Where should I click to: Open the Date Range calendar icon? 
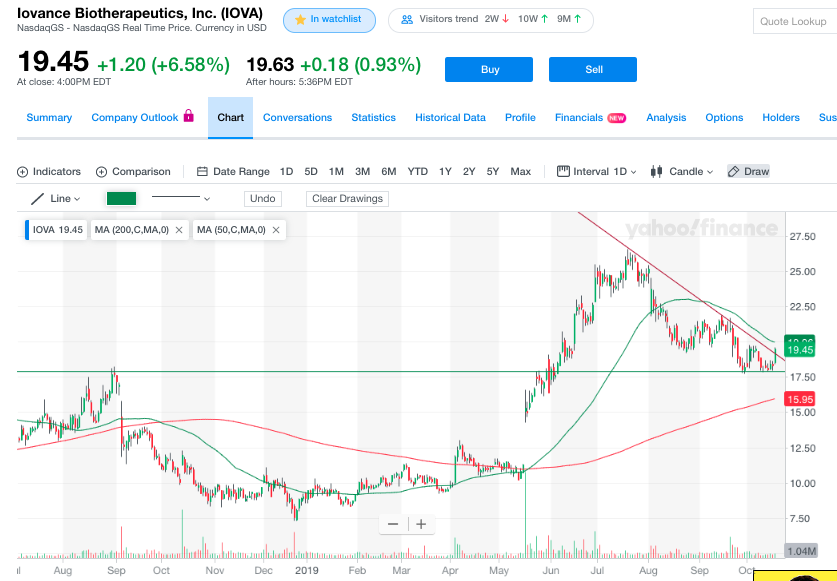click(202, 171)
